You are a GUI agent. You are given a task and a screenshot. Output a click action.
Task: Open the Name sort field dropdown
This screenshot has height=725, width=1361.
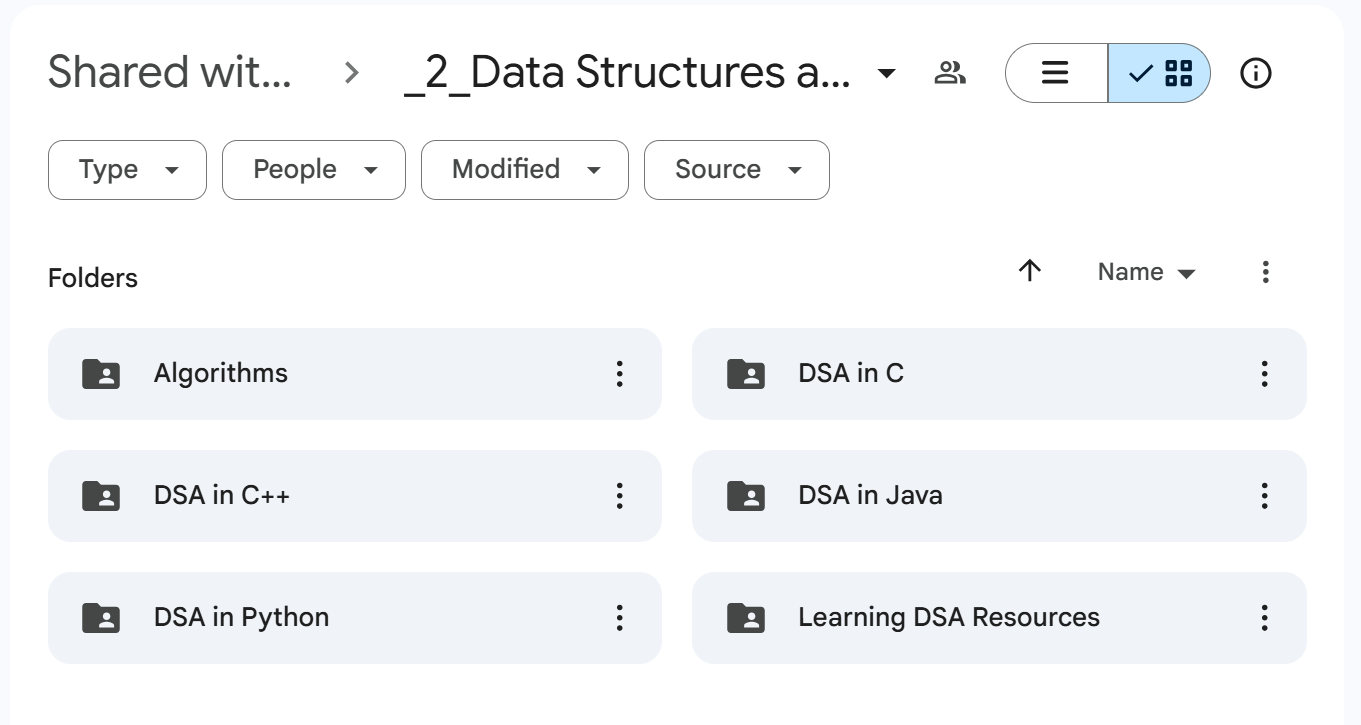pos(1146,272)
